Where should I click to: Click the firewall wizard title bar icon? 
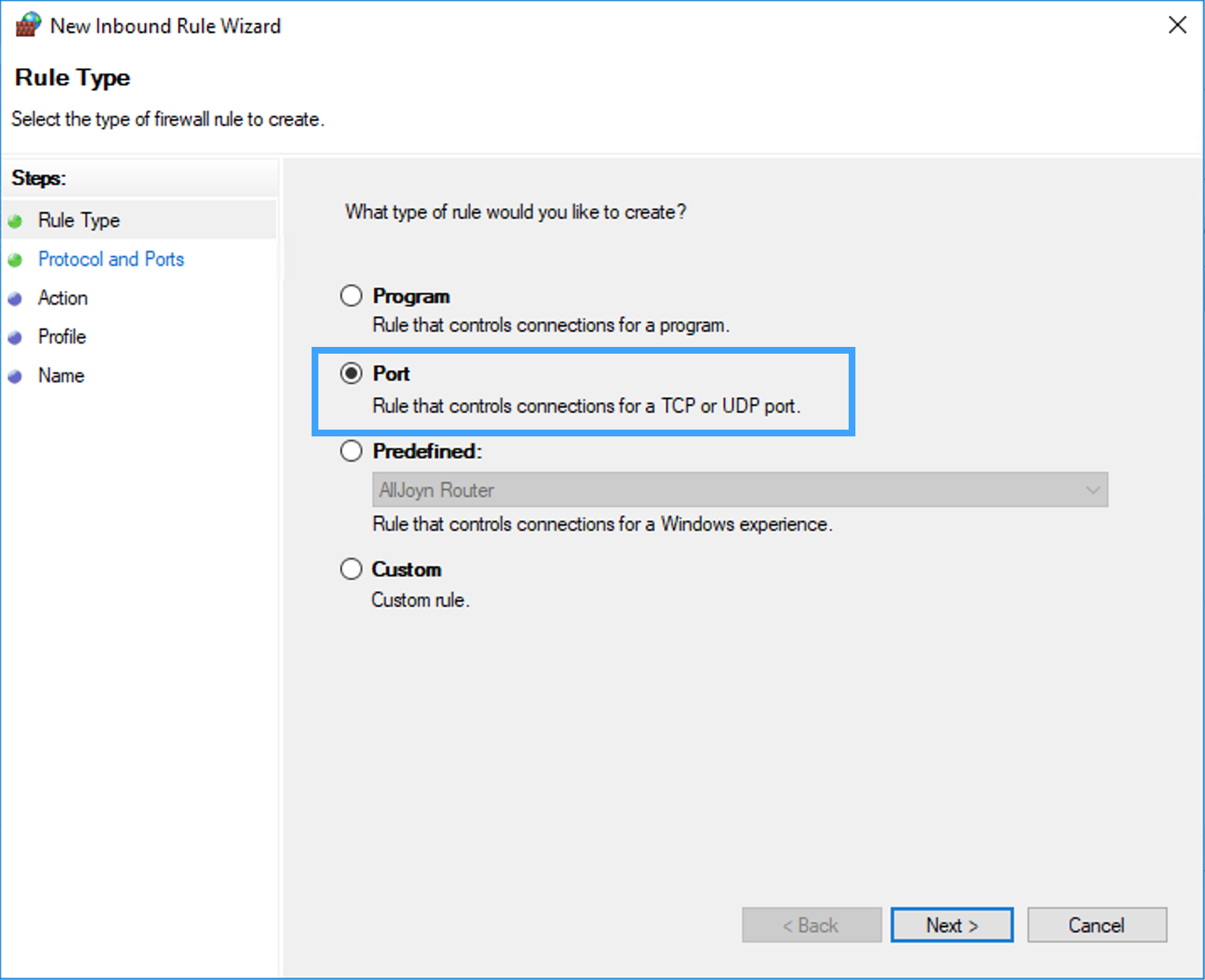[x=28, y=25]
